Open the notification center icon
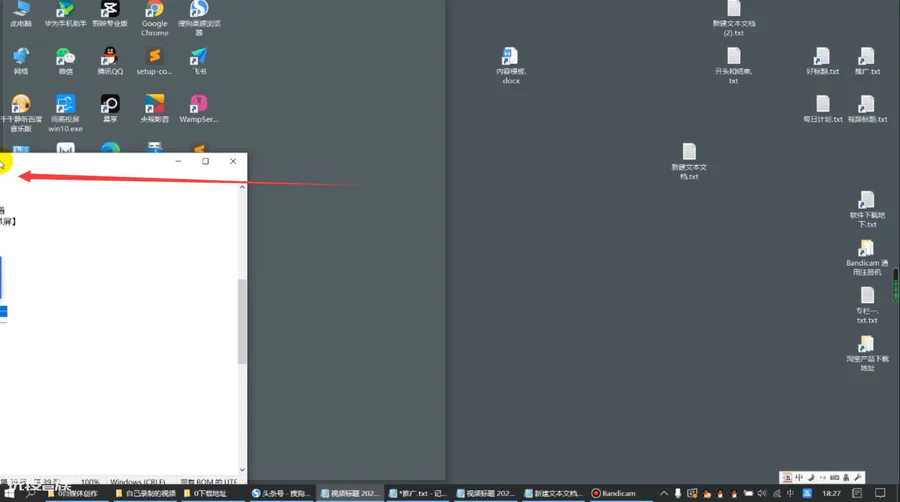The height and width of the screenshot is (502, 900). coord(880,493)
